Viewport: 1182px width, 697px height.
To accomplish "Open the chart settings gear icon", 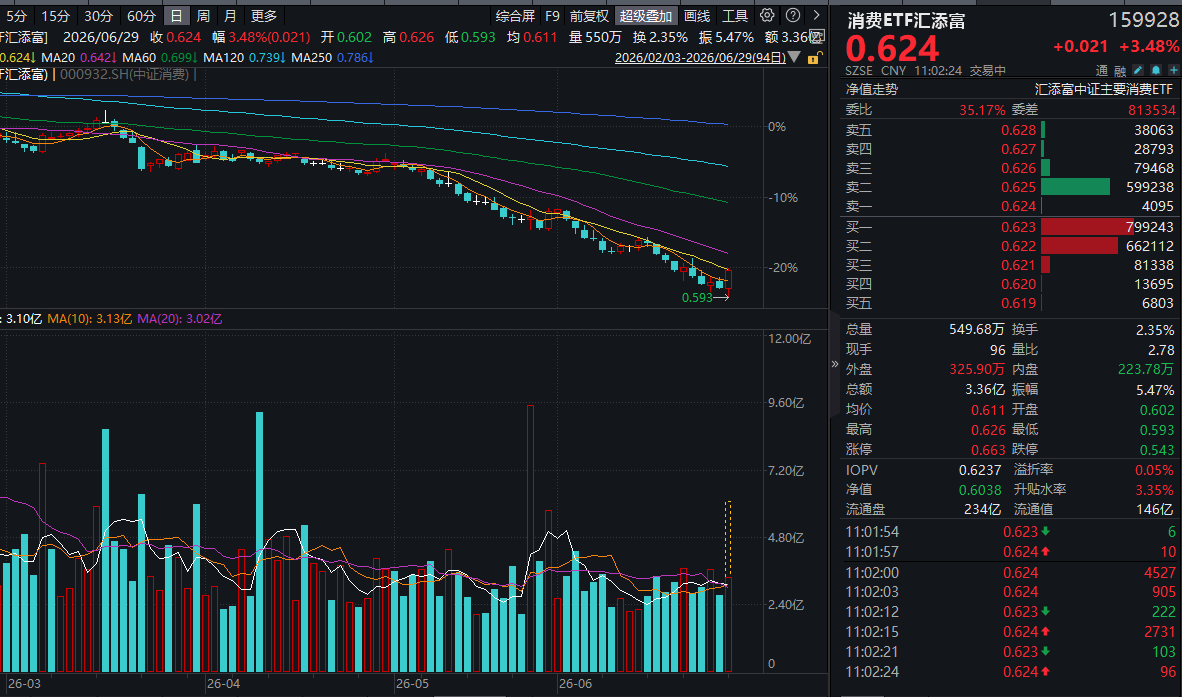I will pyautogui.click(x=767, y=15).
